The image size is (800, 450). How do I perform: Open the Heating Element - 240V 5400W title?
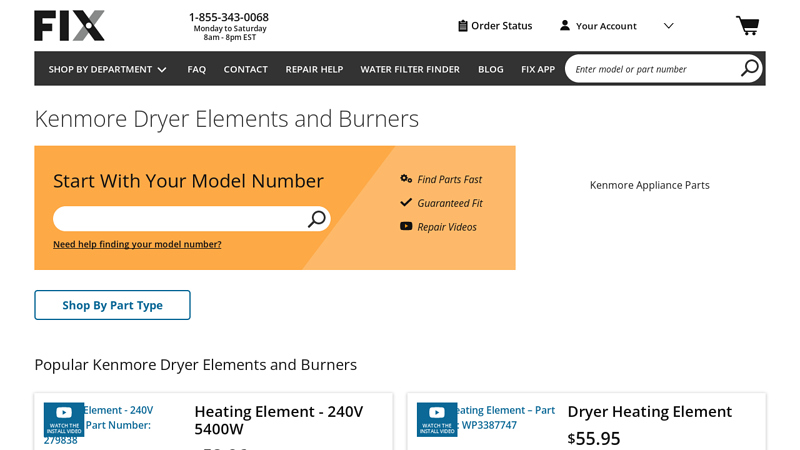(x=279, y=420)
